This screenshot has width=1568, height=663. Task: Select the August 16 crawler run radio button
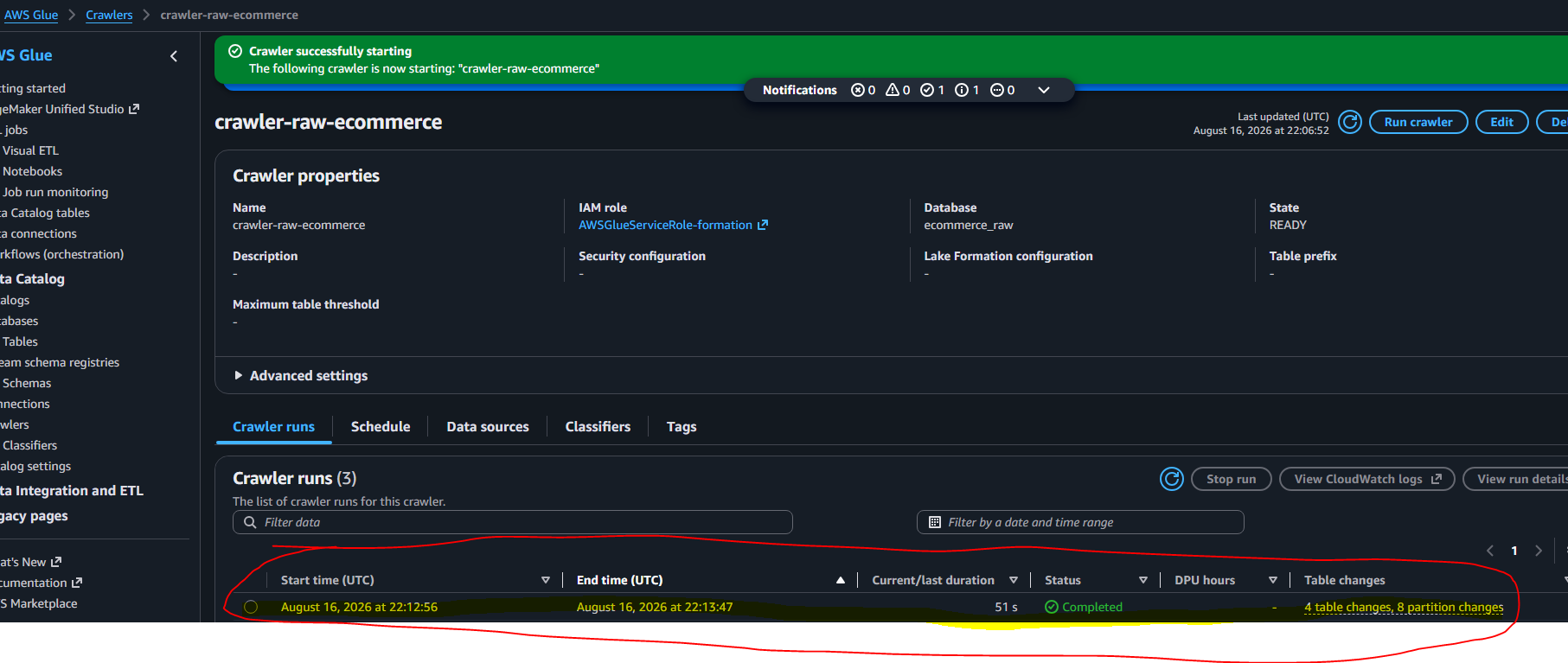tap(251, 607)
